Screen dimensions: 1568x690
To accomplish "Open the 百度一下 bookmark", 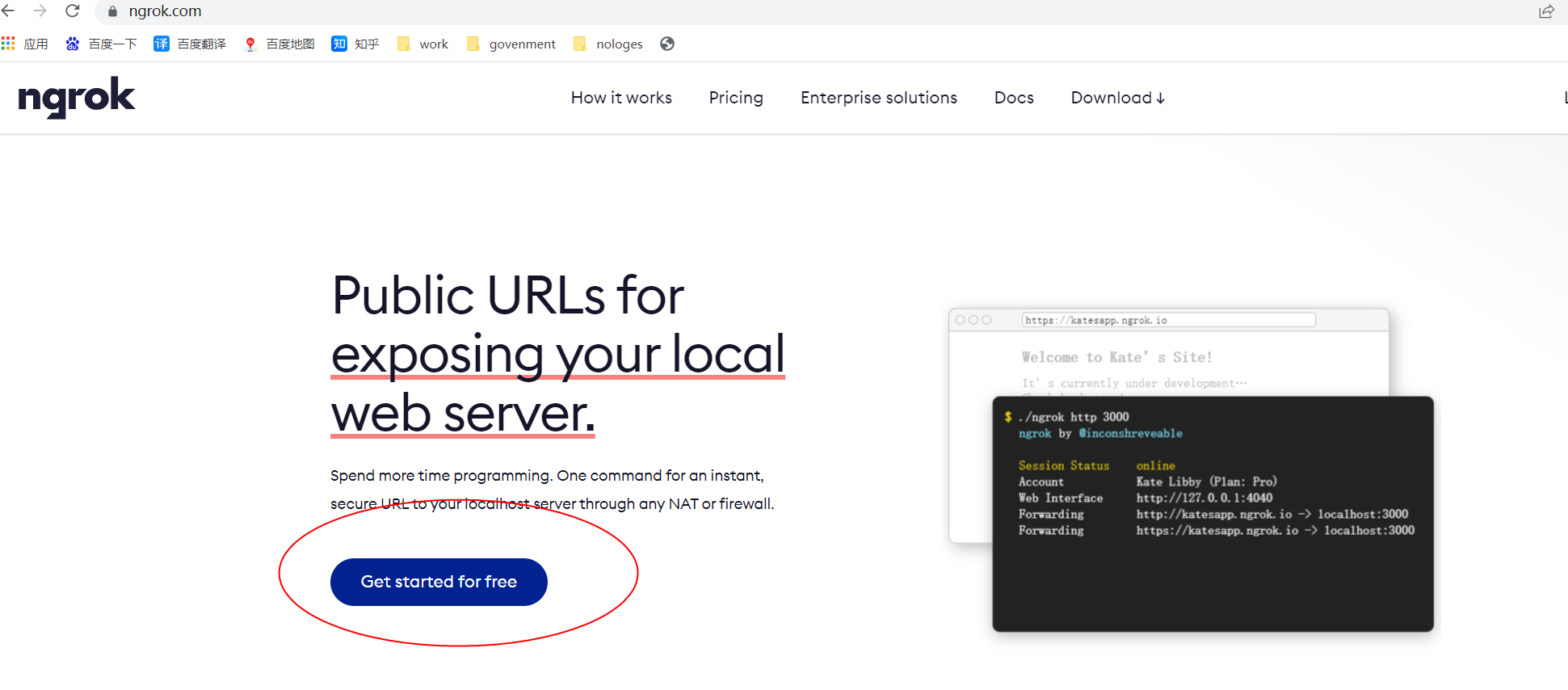I will pyautogui.click(x=102, y=44).
